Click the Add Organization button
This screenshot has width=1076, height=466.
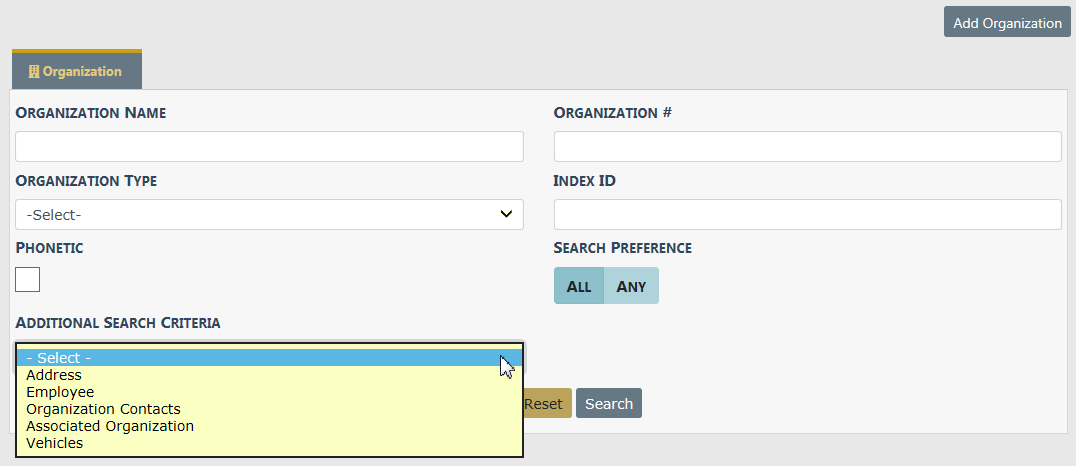[1007, 22]
